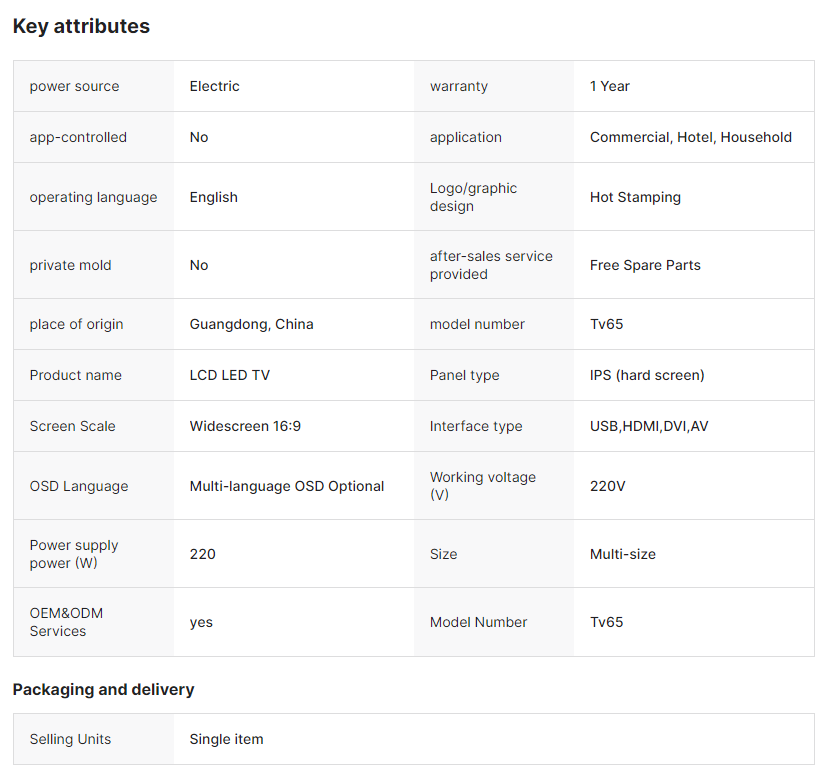Click the 'app-controlled' attribute label
831x776 pixels.
point(78,137)
